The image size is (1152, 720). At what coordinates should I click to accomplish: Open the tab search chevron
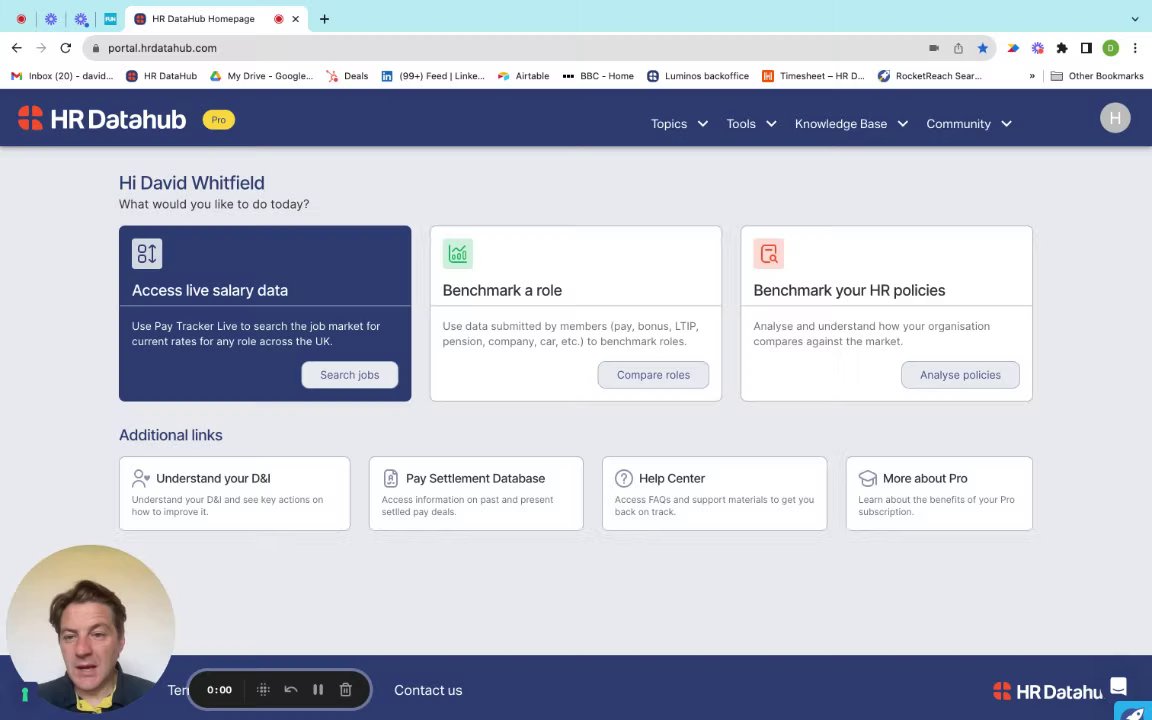point(1135,19)
